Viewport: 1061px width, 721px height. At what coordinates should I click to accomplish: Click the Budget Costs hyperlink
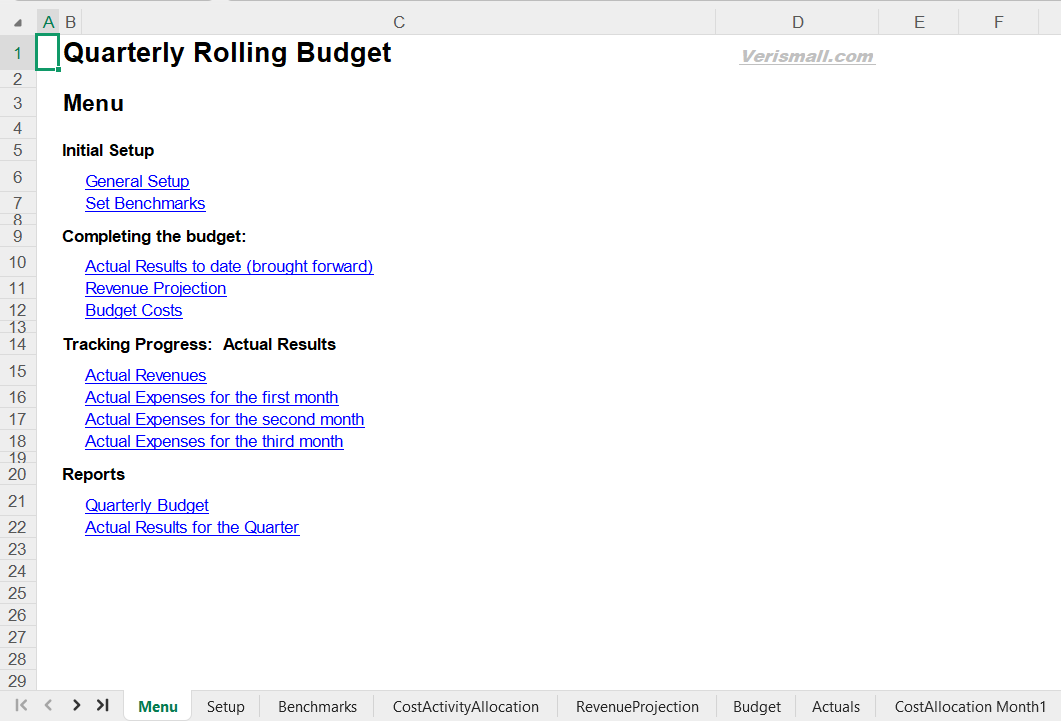(x=134, y=310)
